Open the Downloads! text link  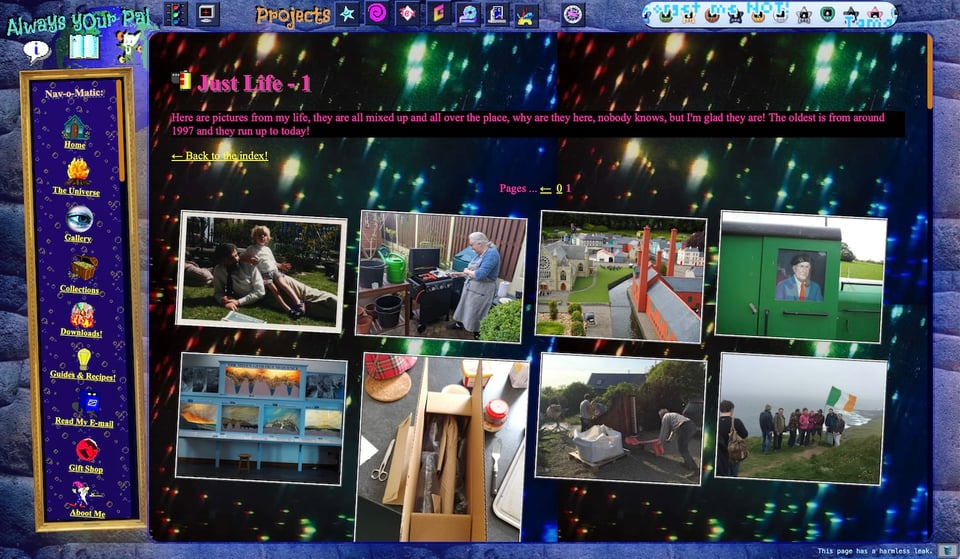(81, 332)
